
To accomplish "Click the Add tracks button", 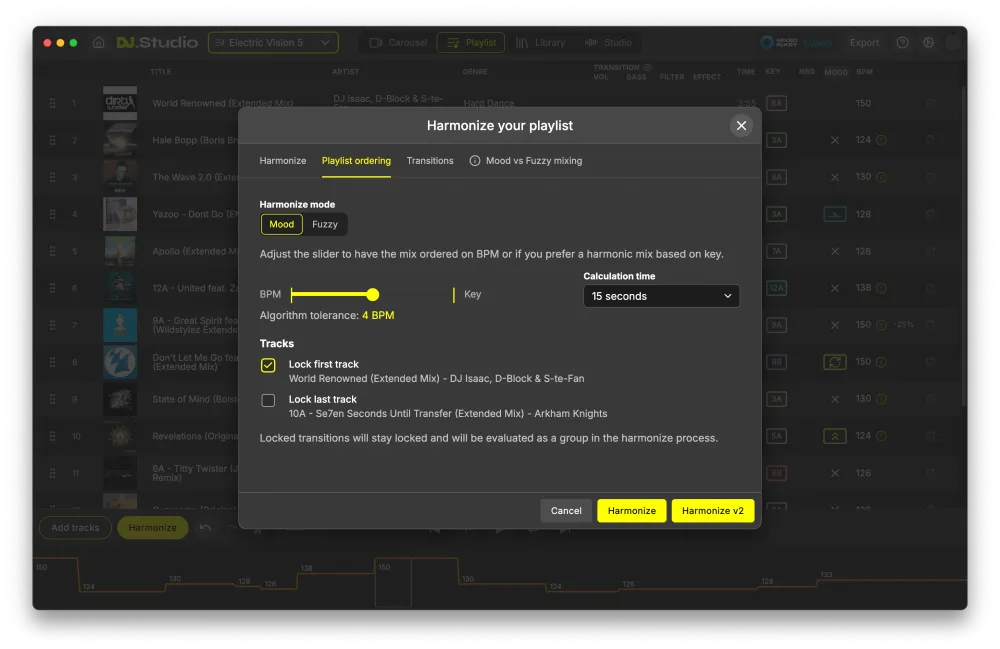I will 75,528.
